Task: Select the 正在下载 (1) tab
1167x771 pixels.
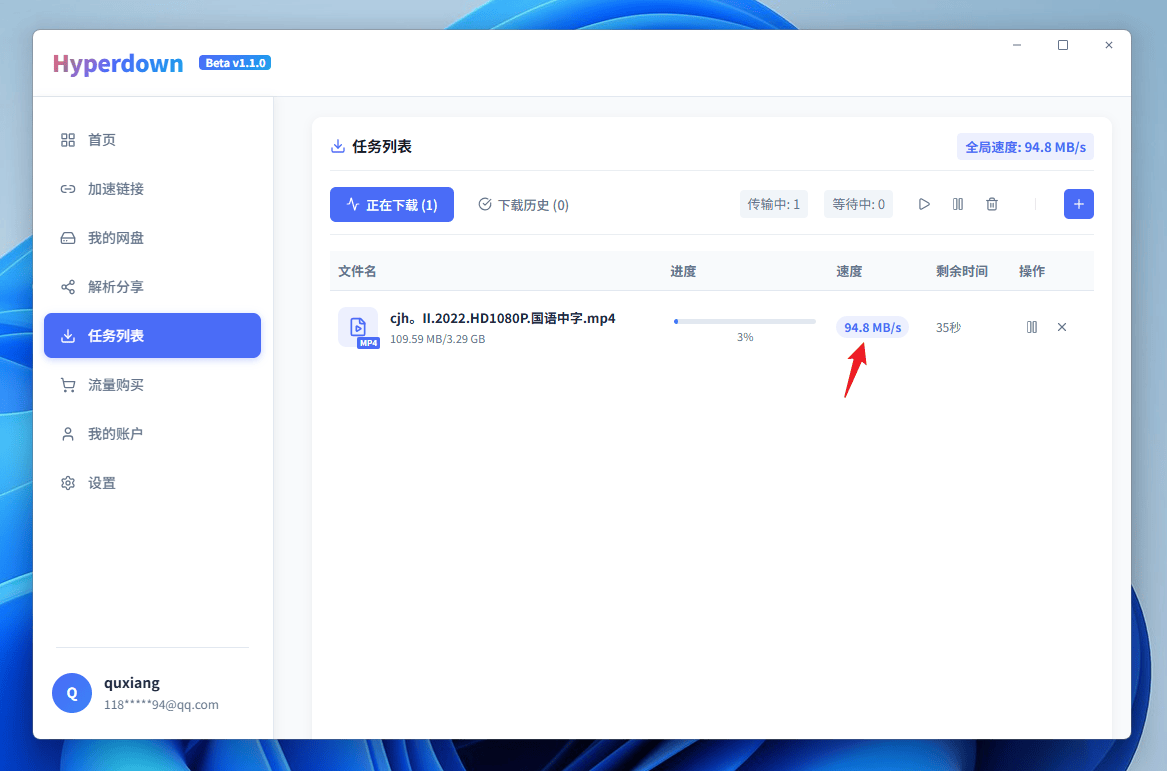Action: [x=391, y=205]
